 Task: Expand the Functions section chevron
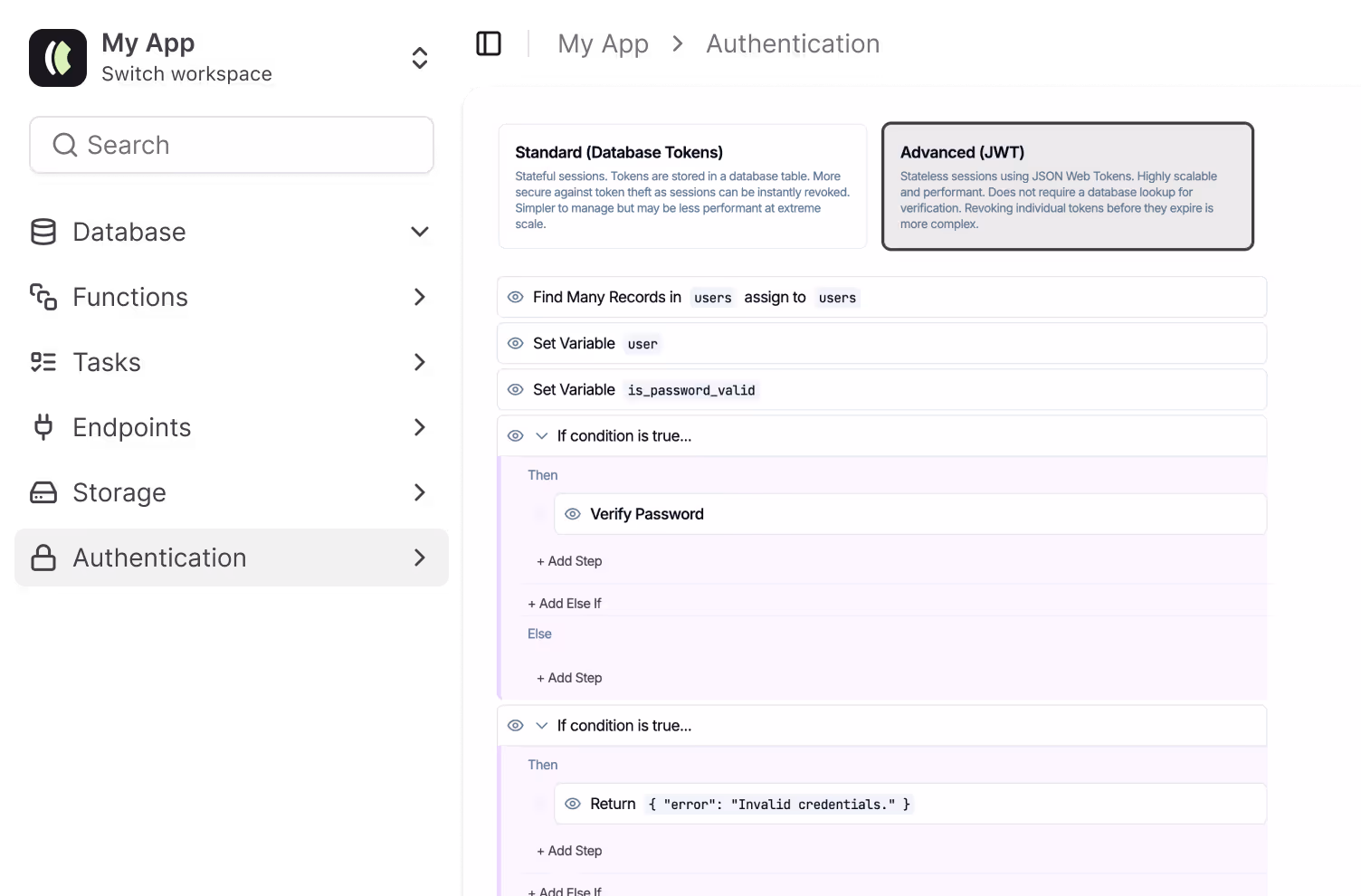420,297
